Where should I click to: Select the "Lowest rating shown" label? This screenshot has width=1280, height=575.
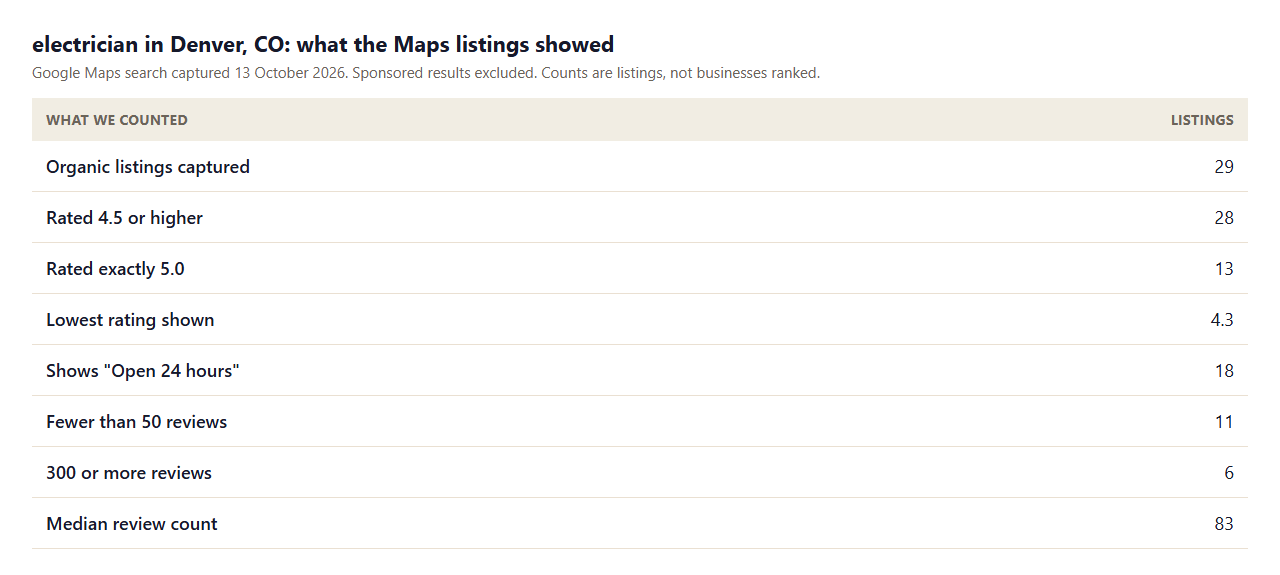click(x=130, y=320)
